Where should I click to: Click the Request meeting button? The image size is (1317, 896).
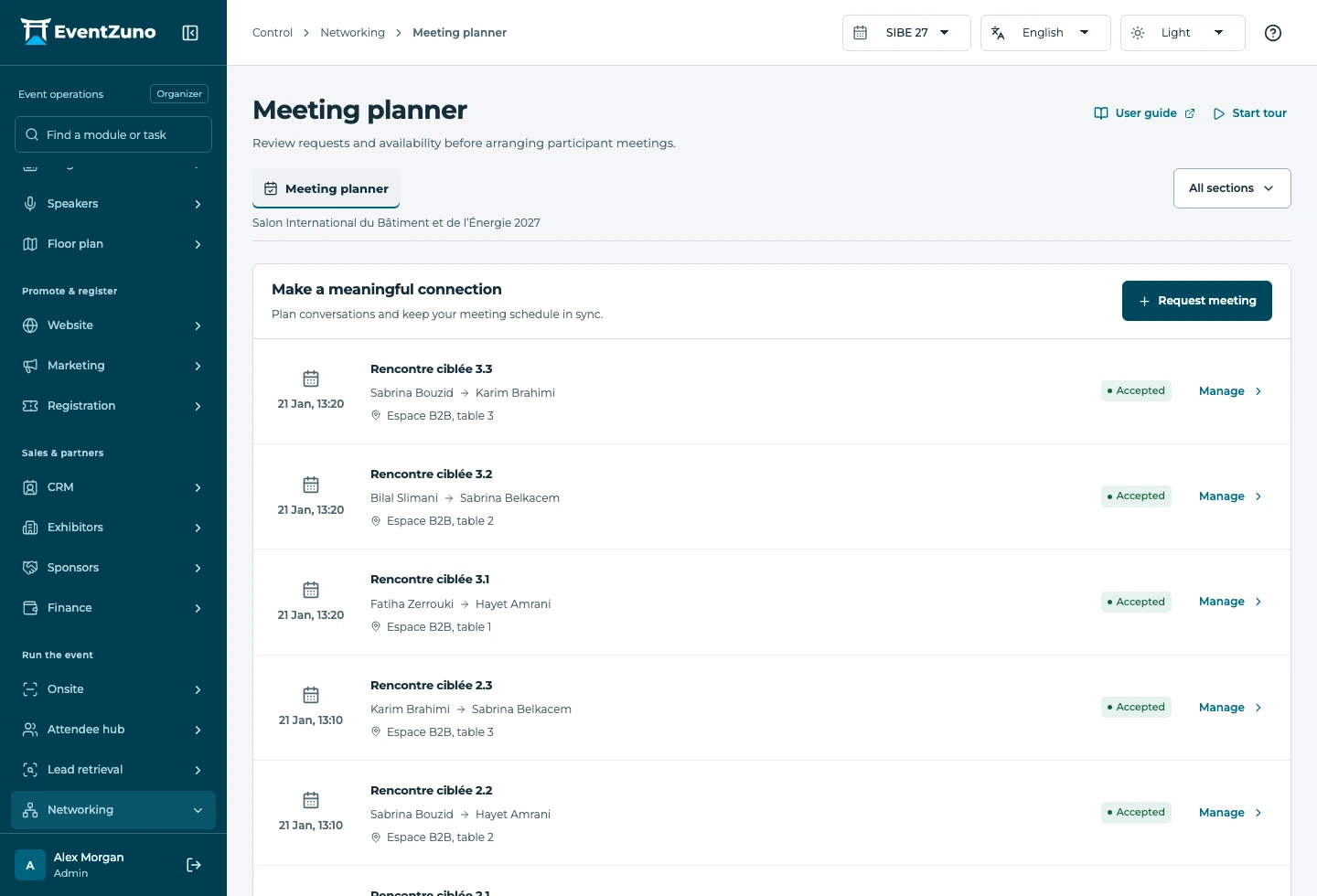tap(1197, 301)
